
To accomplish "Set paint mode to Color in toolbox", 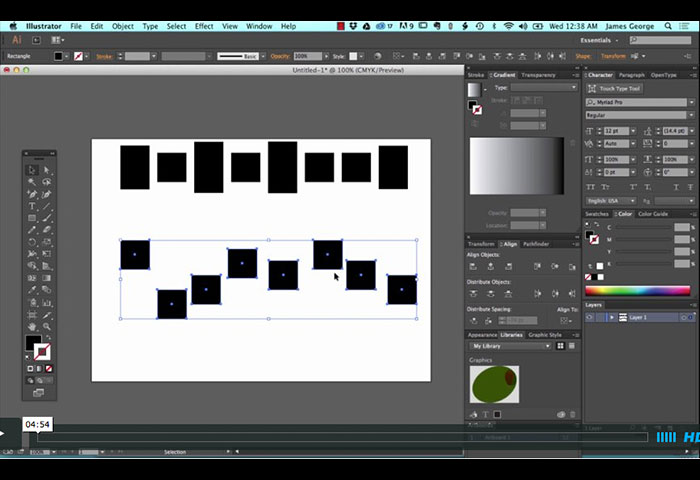I will 30,368.
